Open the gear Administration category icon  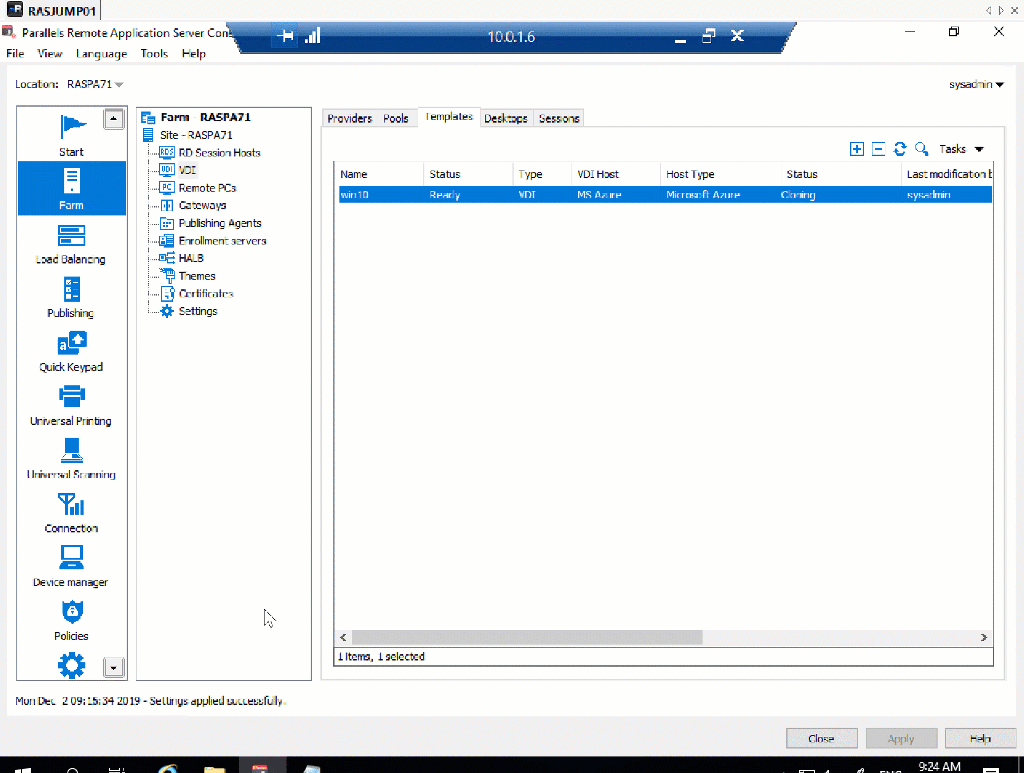point(71,665)
